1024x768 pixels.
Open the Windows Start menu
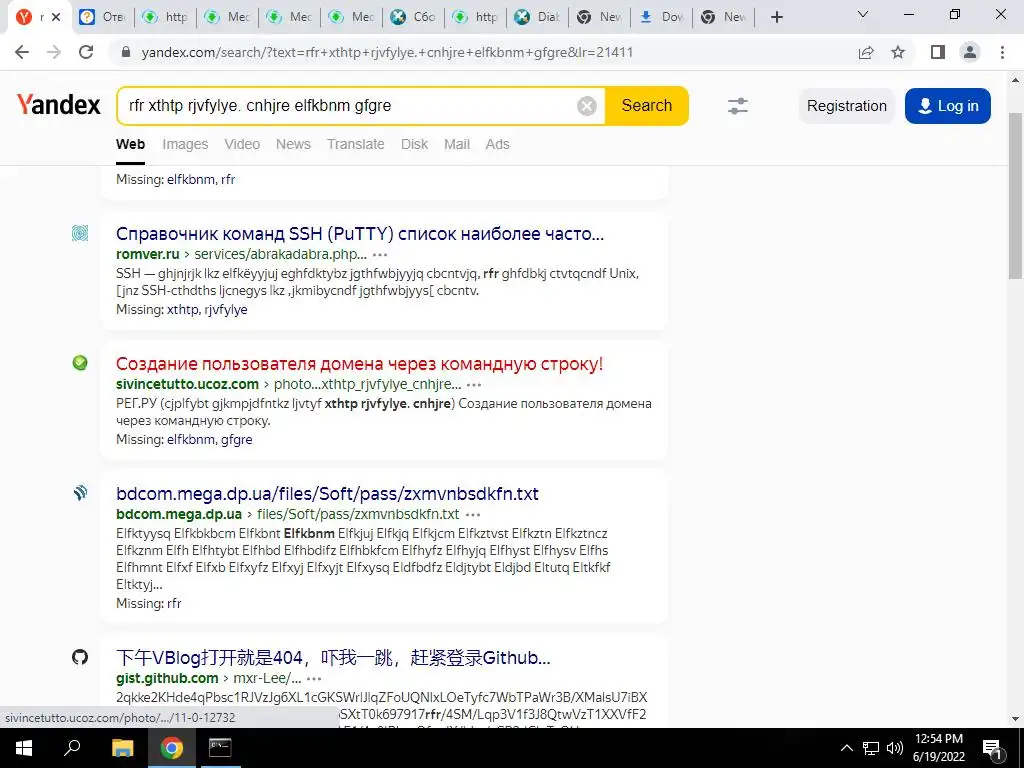click(24, 748)
